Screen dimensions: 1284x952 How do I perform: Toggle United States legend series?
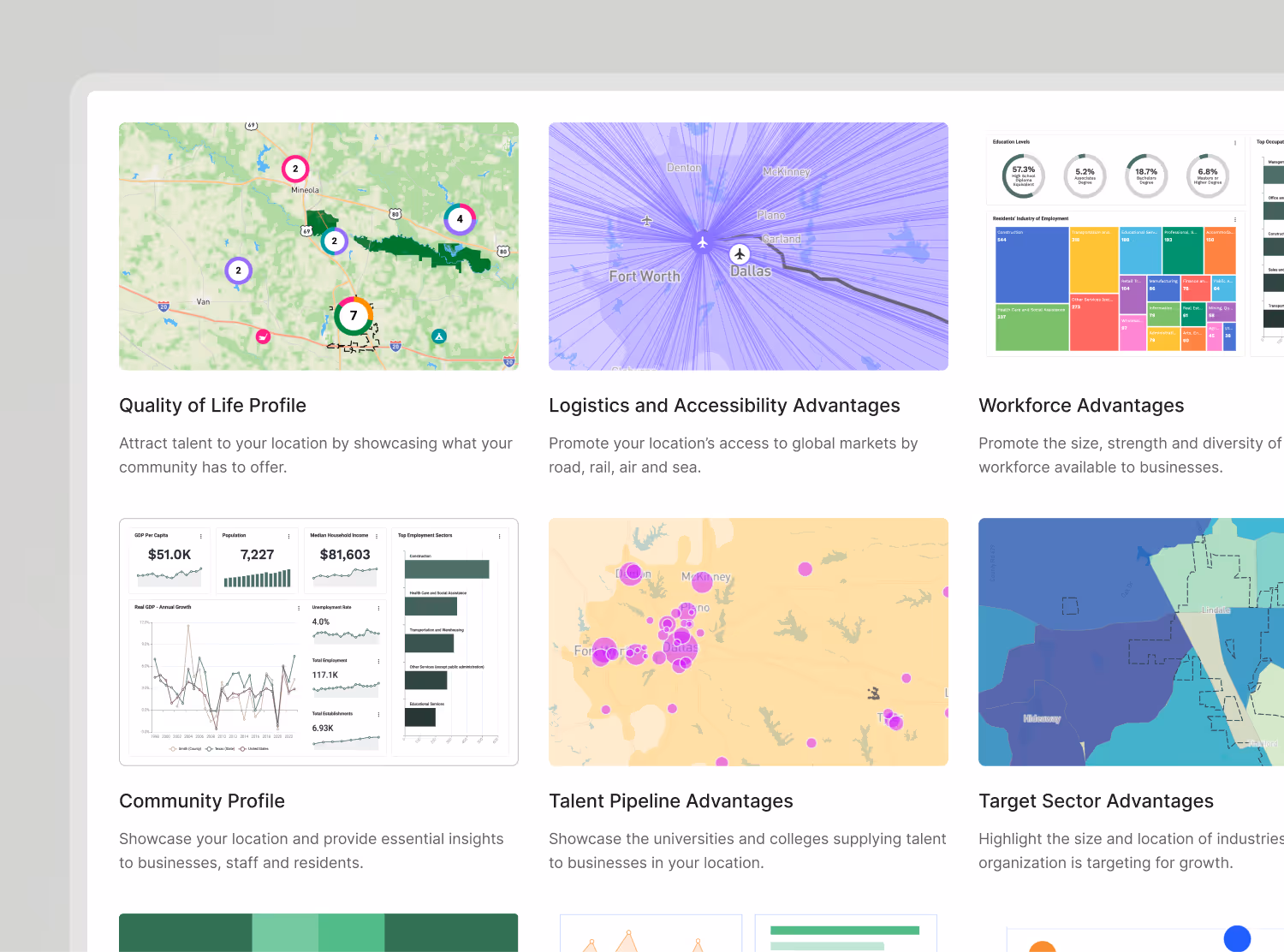click(254, 748)
